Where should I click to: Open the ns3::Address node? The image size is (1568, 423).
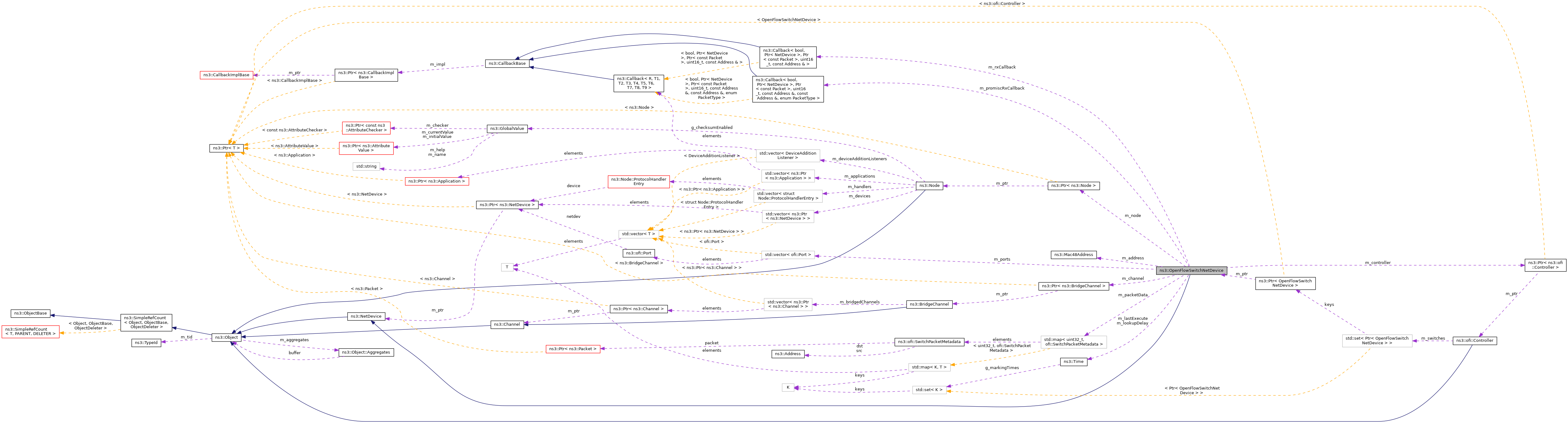(788, 354)
